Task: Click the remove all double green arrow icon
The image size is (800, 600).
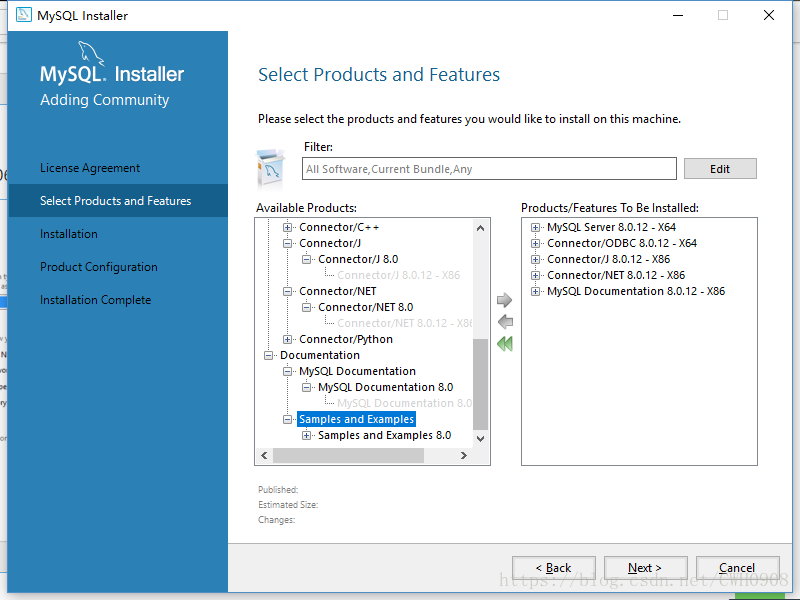Action: point(505,344)
